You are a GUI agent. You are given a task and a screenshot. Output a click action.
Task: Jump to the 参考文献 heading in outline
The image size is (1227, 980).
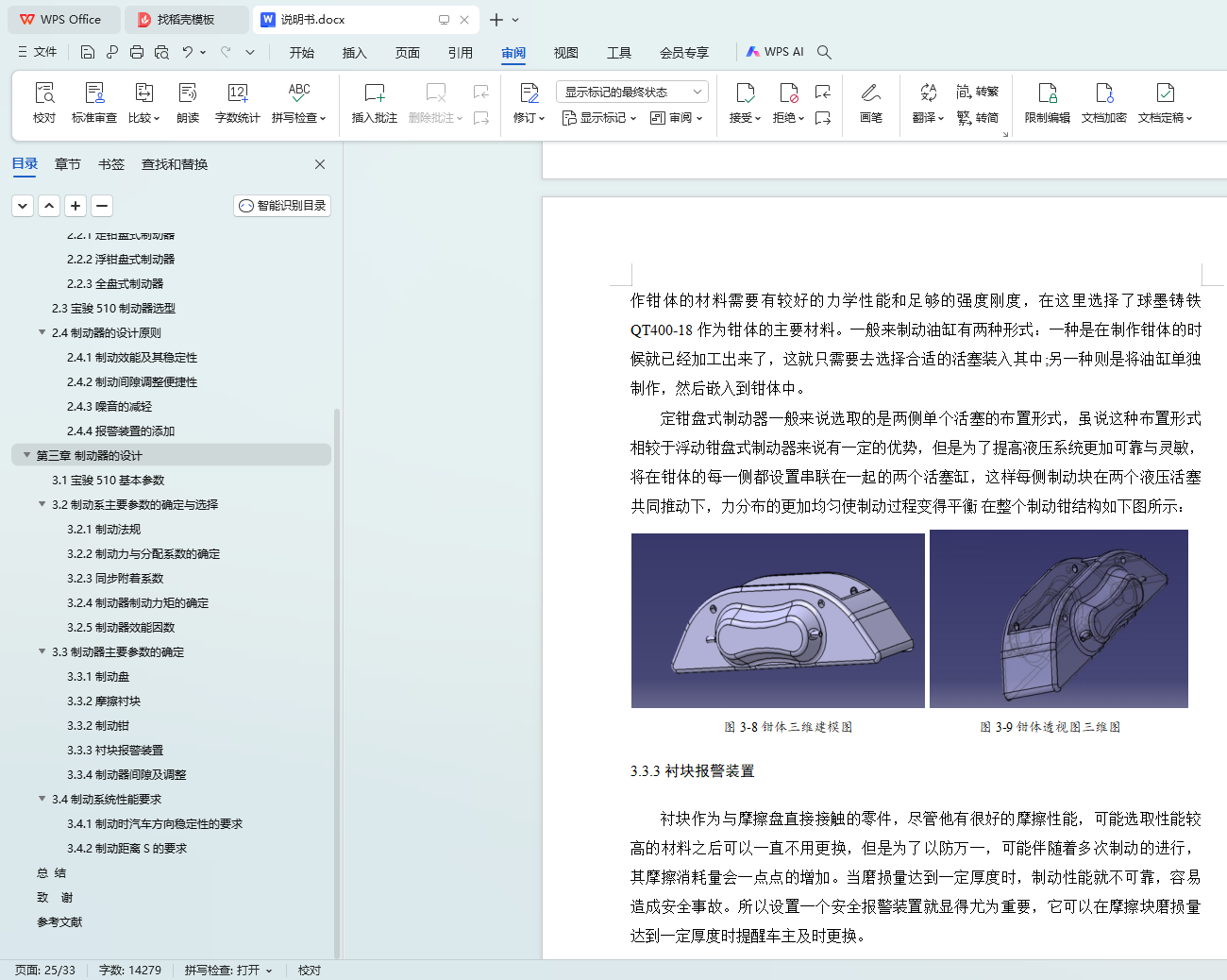(59, 921)
